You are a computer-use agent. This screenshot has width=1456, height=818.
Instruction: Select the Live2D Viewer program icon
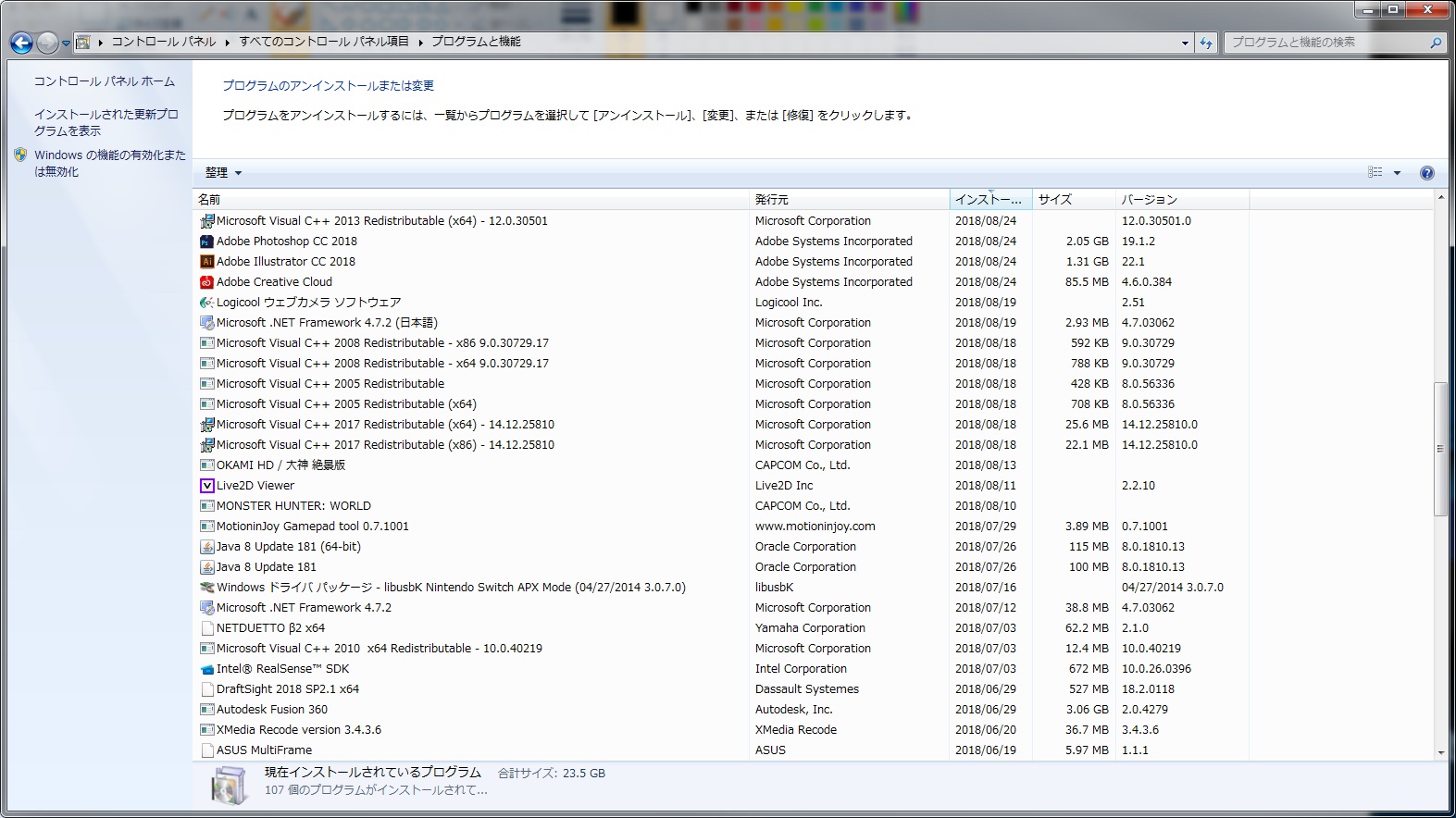tap(207, 486)
